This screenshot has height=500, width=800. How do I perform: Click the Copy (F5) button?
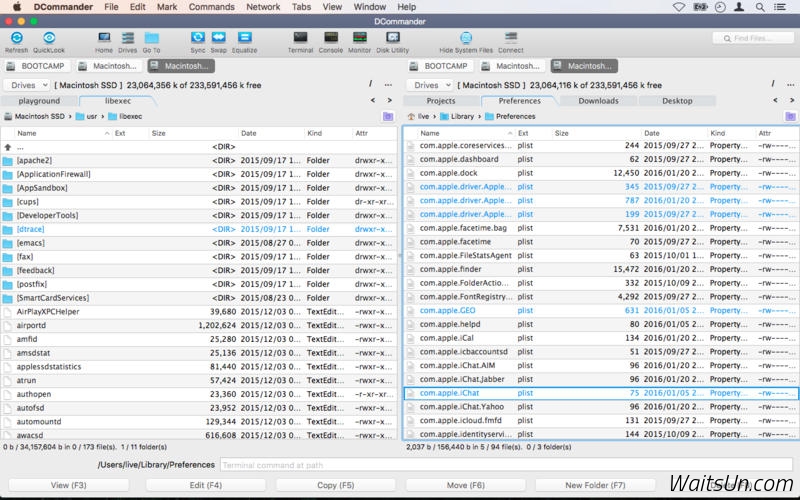point(335,485)
